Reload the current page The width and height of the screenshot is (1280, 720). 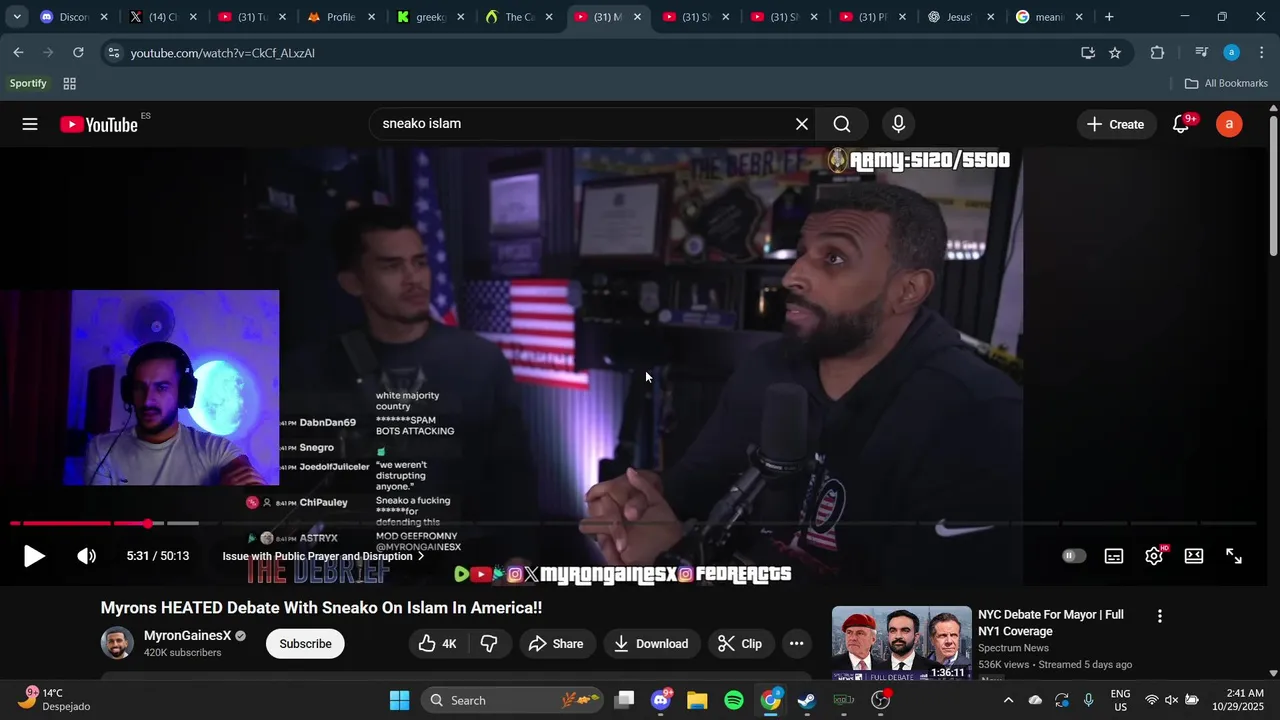coord(78,53)
